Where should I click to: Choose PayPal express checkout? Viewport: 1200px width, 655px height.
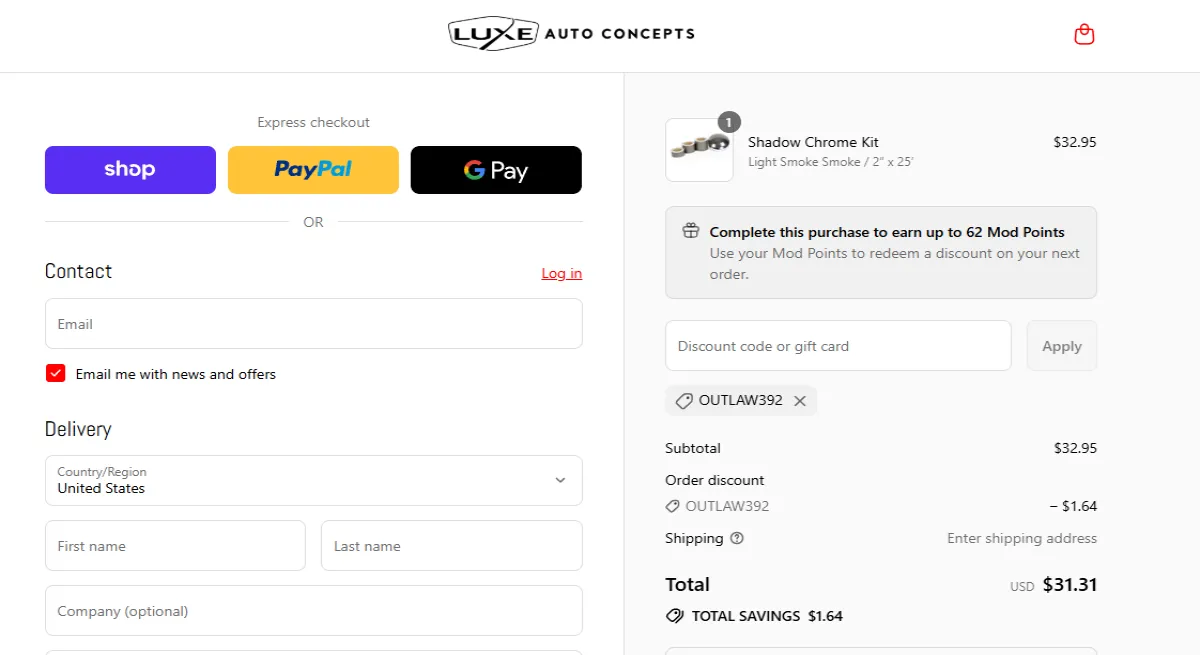point(313,170)
